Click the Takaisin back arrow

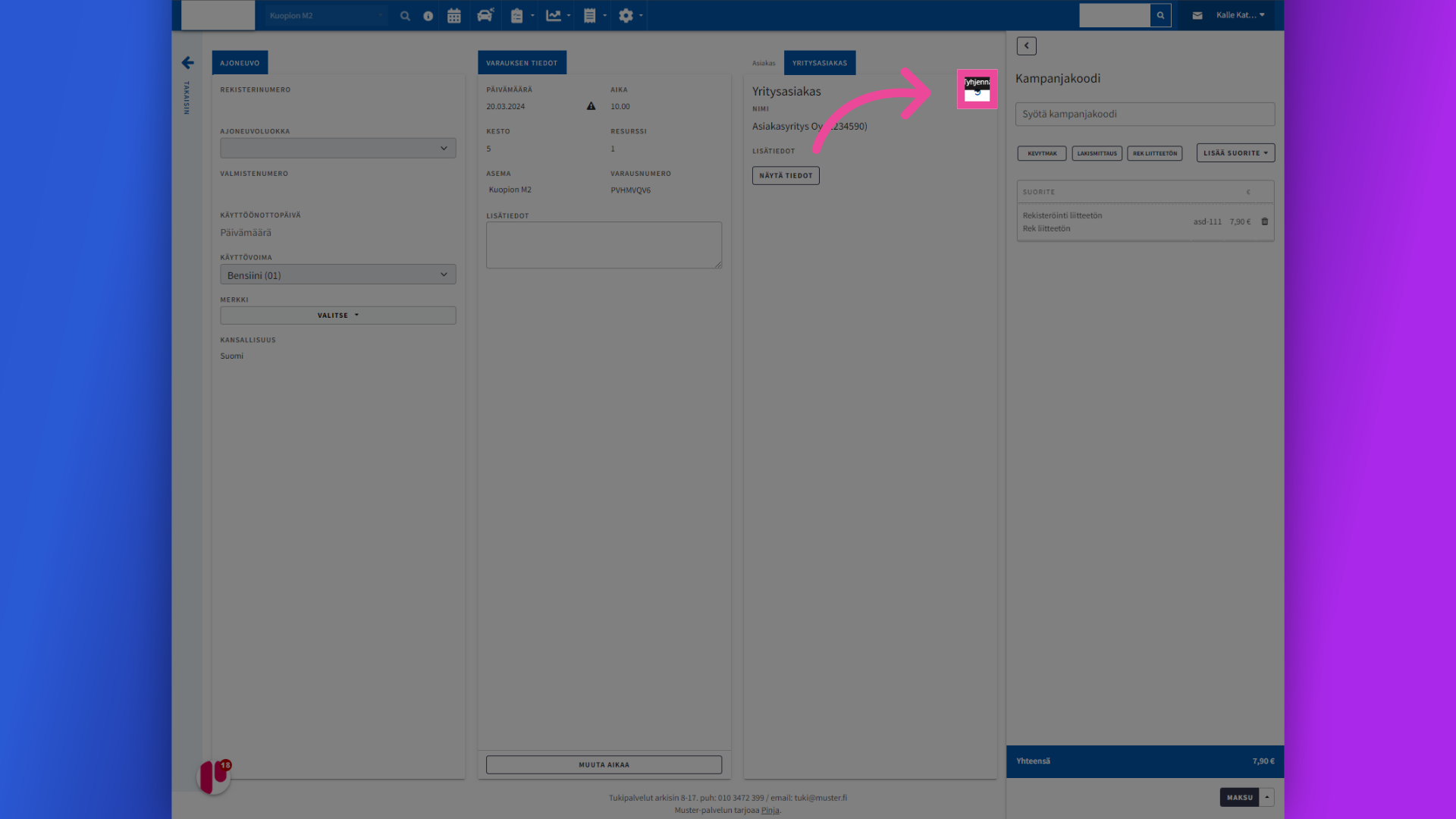pos(187,63)
